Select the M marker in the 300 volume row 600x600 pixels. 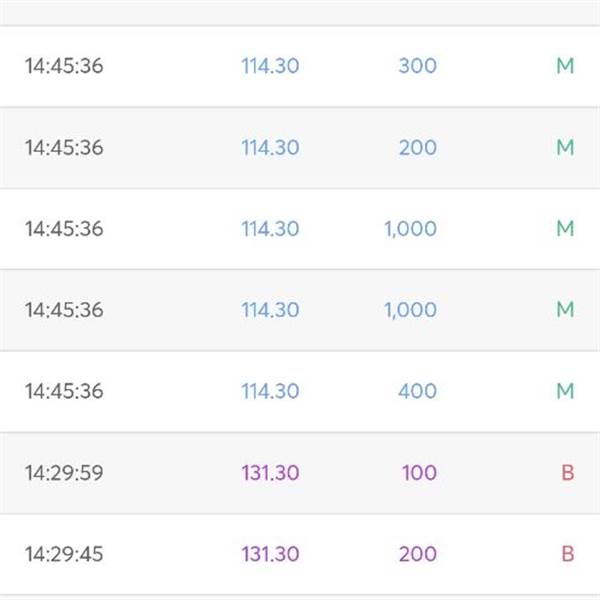(565, 66)
